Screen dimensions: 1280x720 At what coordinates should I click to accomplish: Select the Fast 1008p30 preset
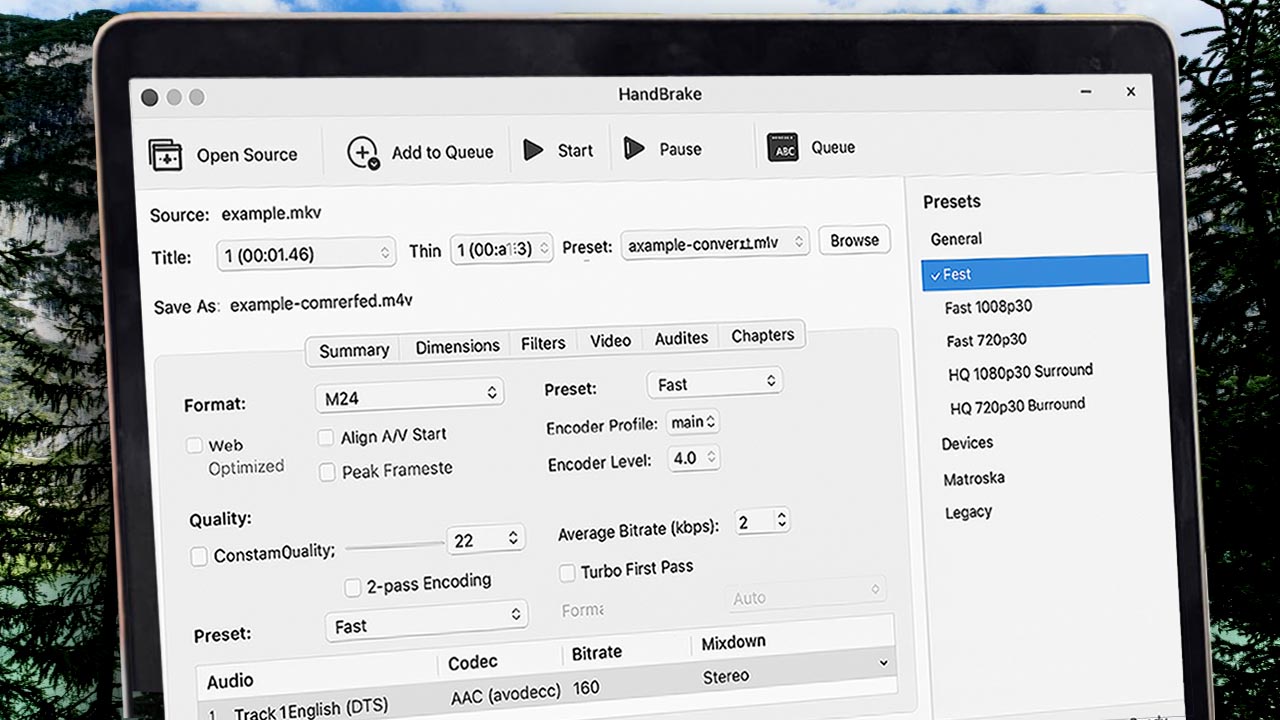(x=988, y=307)
